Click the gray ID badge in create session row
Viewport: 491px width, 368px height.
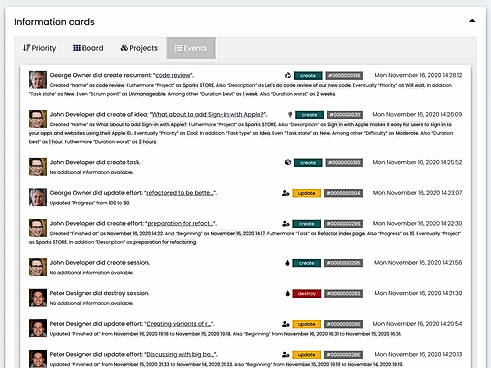[343, 263]
